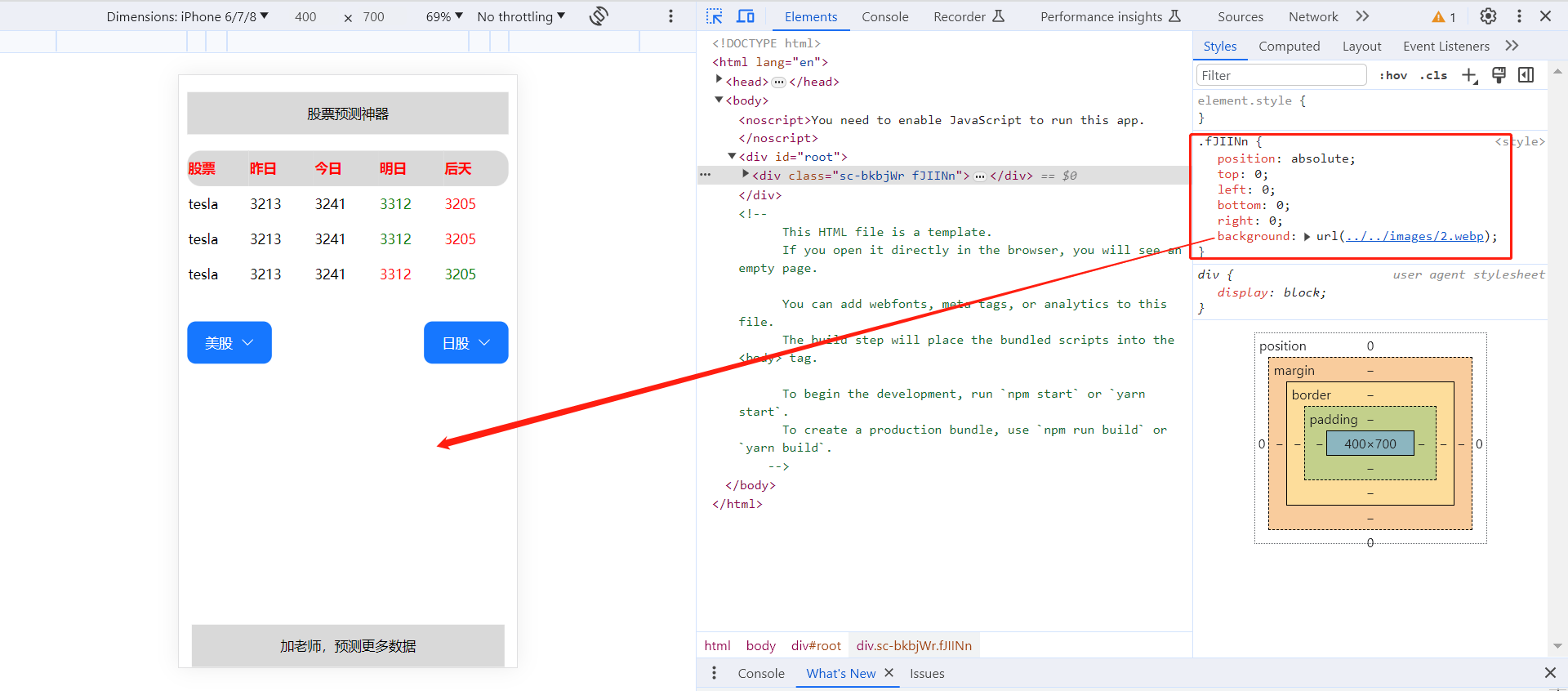Open the 日股 dropdown button
1568x691 pixels.
point(465,342)
